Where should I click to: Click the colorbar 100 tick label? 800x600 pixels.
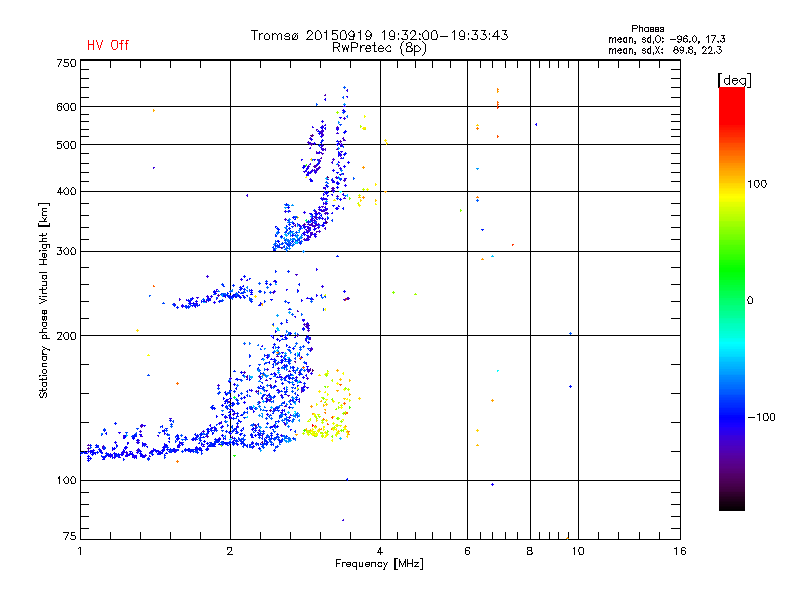757,184
